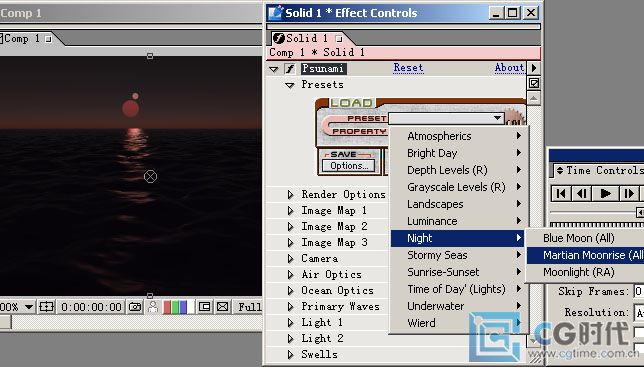Go to first frame in Time Controls
The image size is (644, 367).
[x=561, y=193]
